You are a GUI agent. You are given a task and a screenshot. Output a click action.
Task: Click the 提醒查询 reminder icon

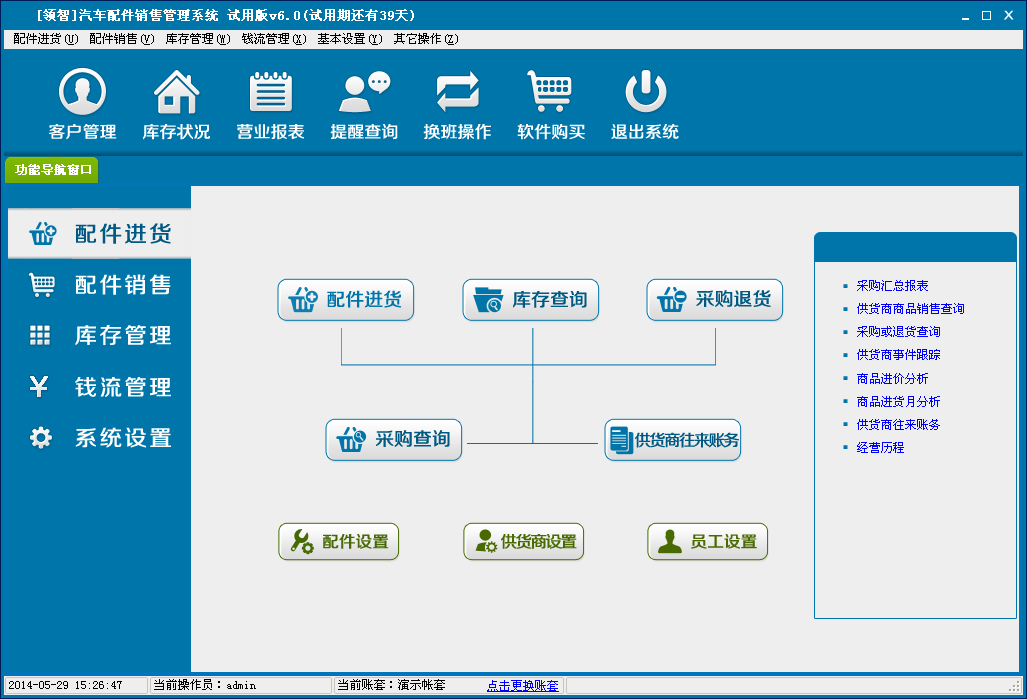pos(364,93)
